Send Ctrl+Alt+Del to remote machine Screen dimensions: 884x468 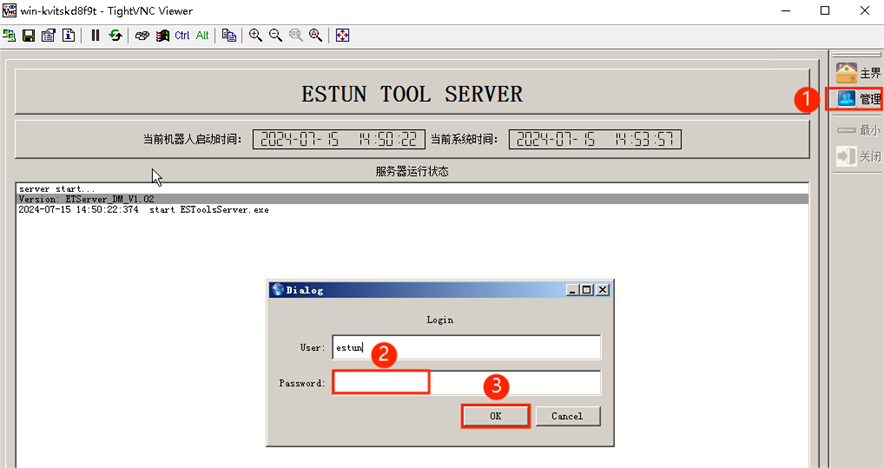(x=143, y=35)
